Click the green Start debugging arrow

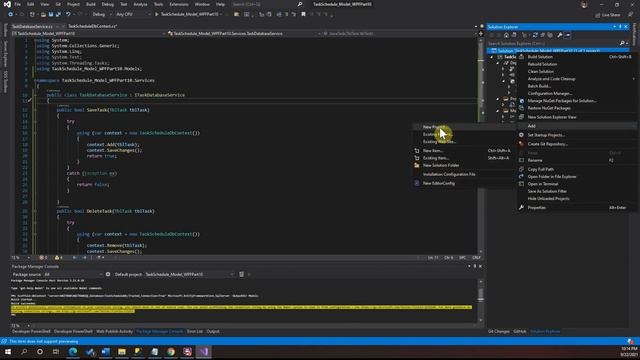[157, 14]
